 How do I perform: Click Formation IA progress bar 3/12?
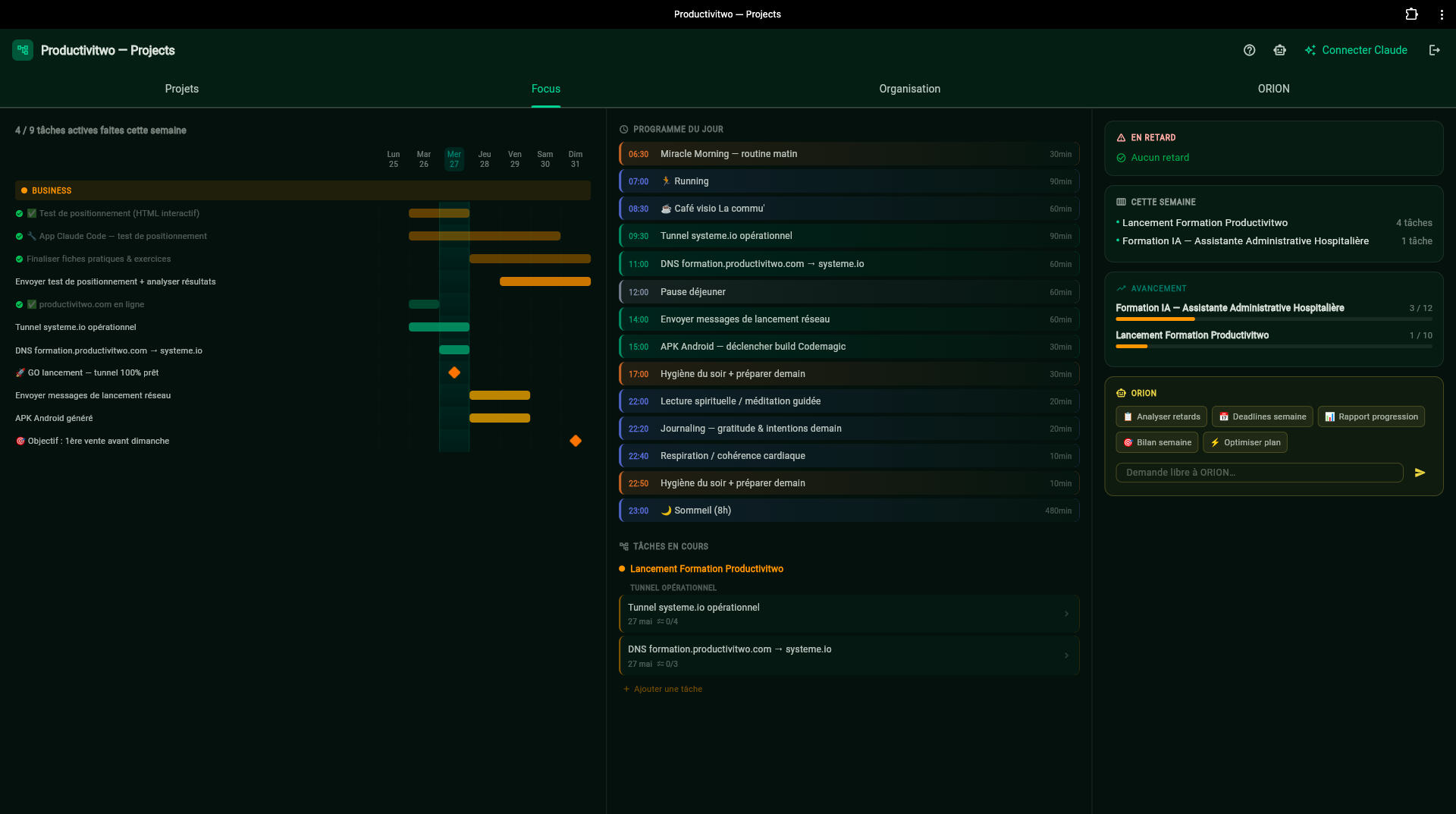click(1274, 319)
